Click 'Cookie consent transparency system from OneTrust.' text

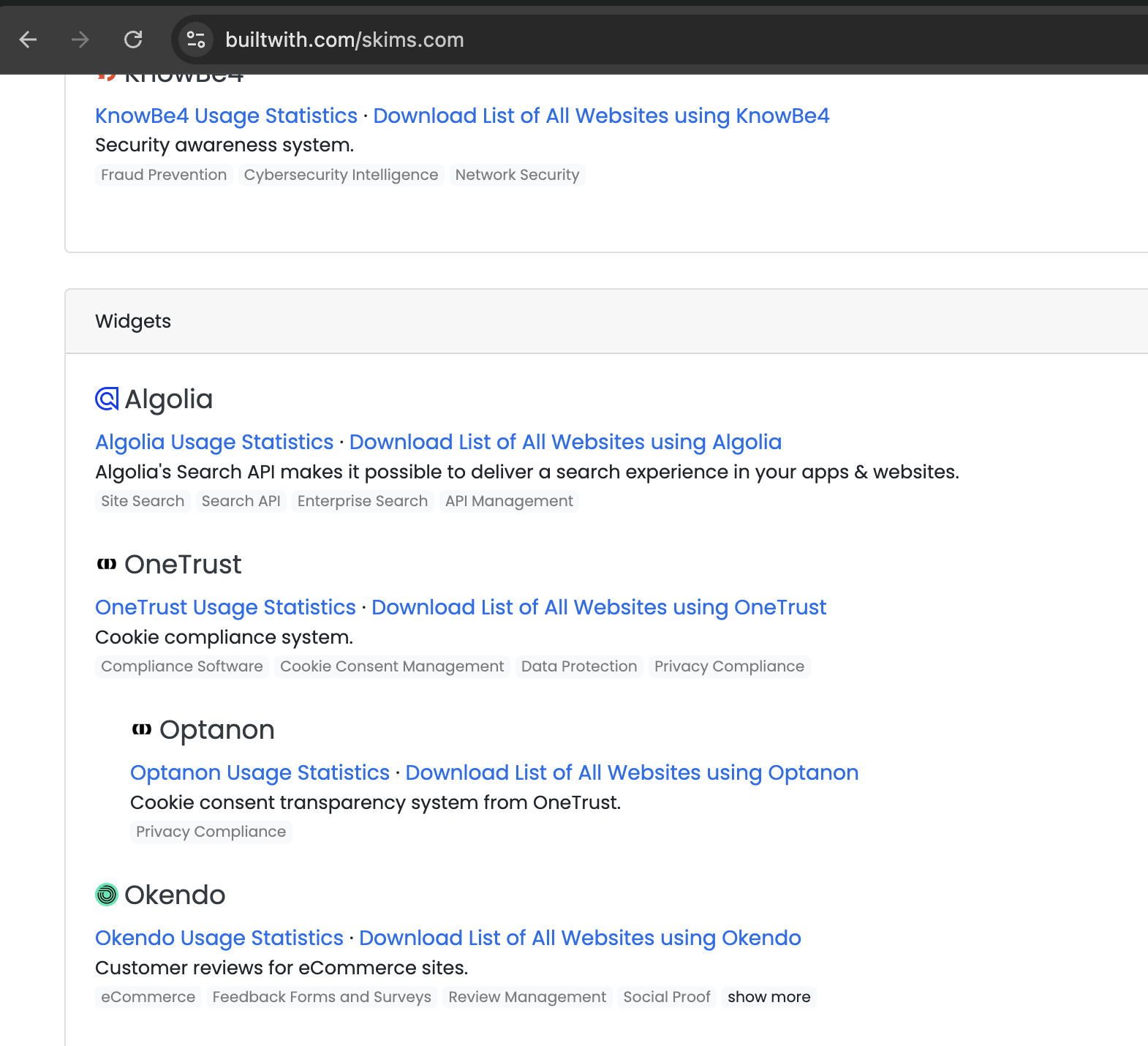point(376,802)
